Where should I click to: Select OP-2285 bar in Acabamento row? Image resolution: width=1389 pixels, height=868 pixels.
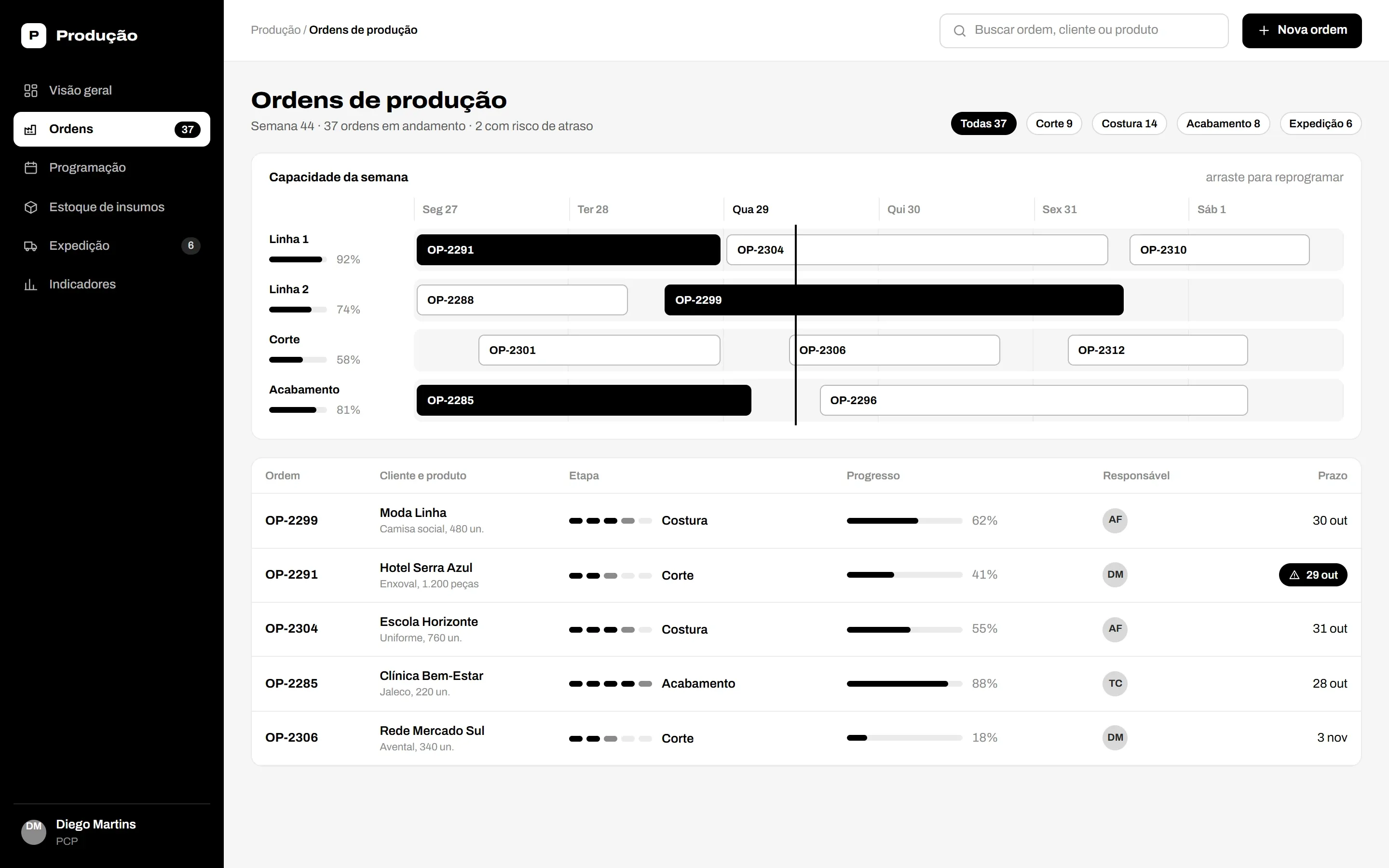[x=584, y=400]
